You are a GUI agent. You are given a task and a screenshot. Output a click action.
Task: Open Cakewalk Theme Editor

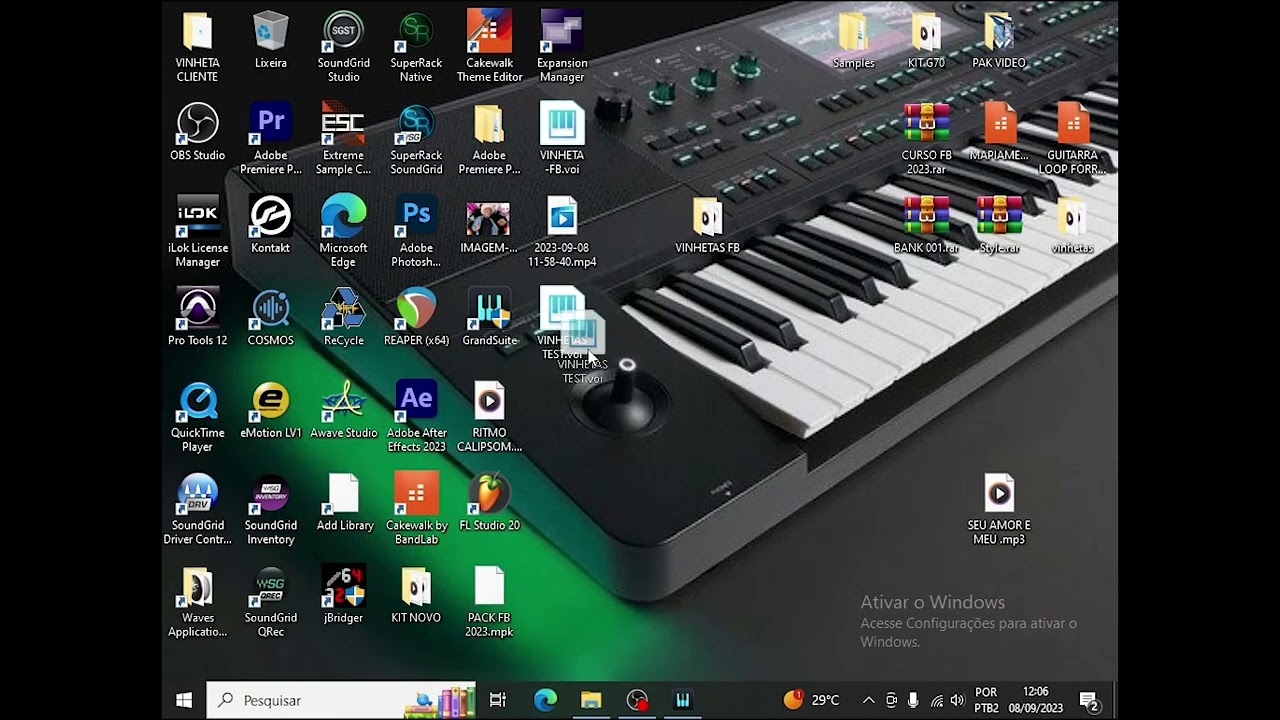click(489, 46)
